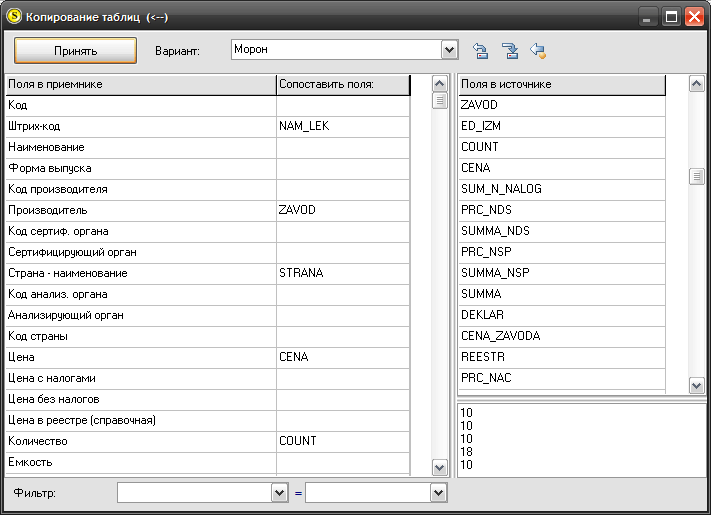The image size is (711, 515).
Task: Select ZAVOD in the source fields list
Action: click(562, 106)
